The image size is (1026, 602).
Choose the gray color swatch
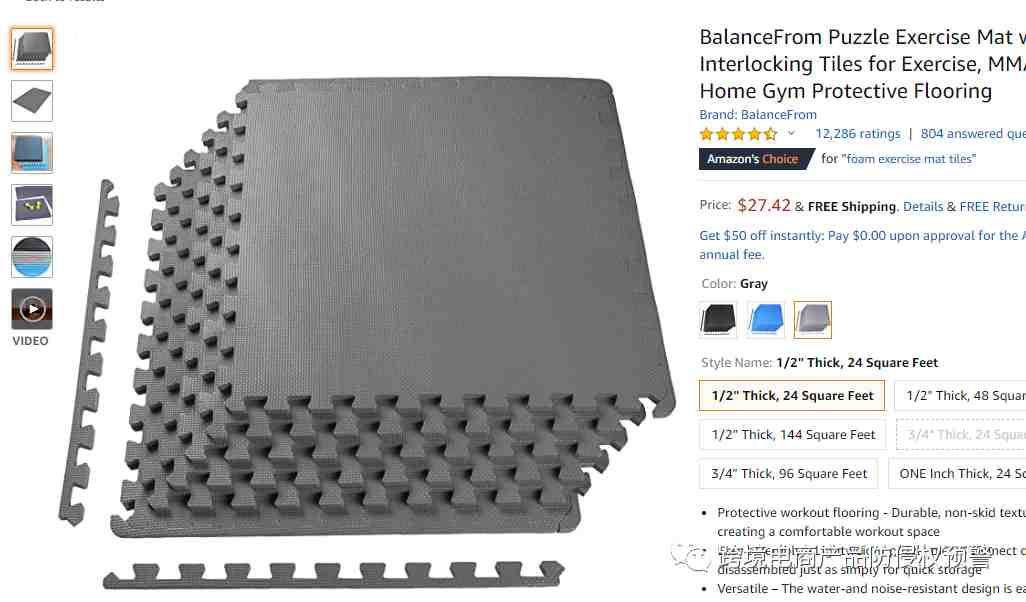click(813, 320)
